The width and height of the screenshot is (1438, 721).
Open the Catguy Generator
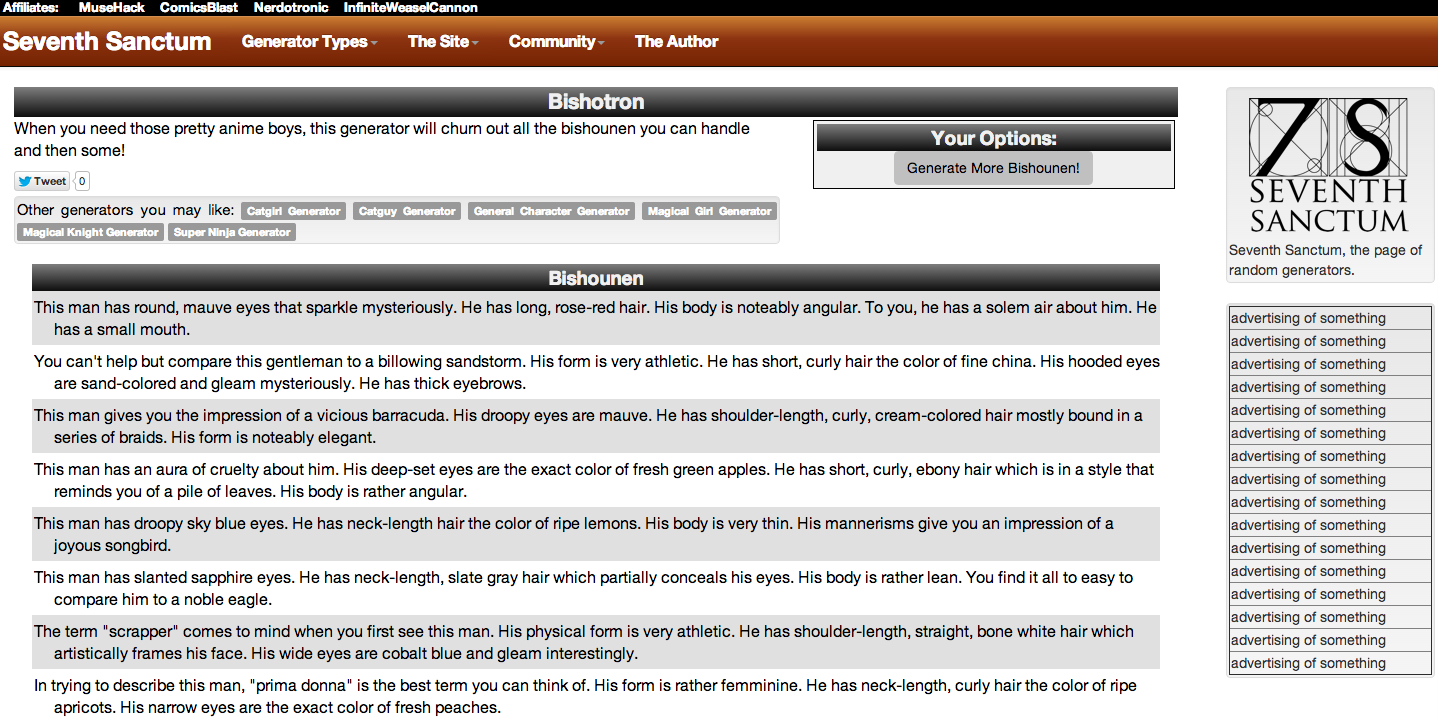[x=407, y=211]
